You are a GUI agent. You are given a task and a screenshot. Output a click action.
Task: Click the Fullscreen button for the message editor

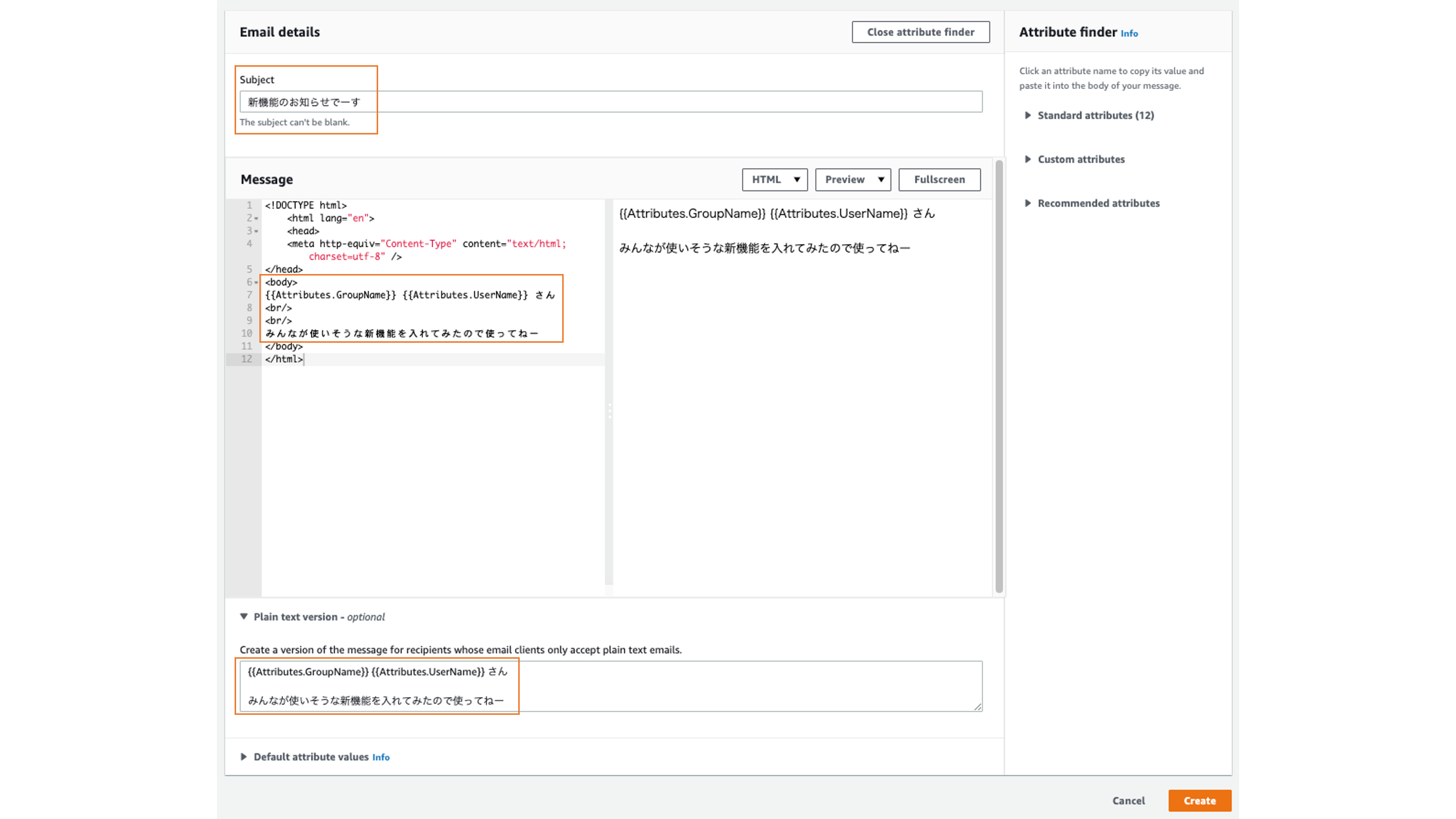pos(939,179)
